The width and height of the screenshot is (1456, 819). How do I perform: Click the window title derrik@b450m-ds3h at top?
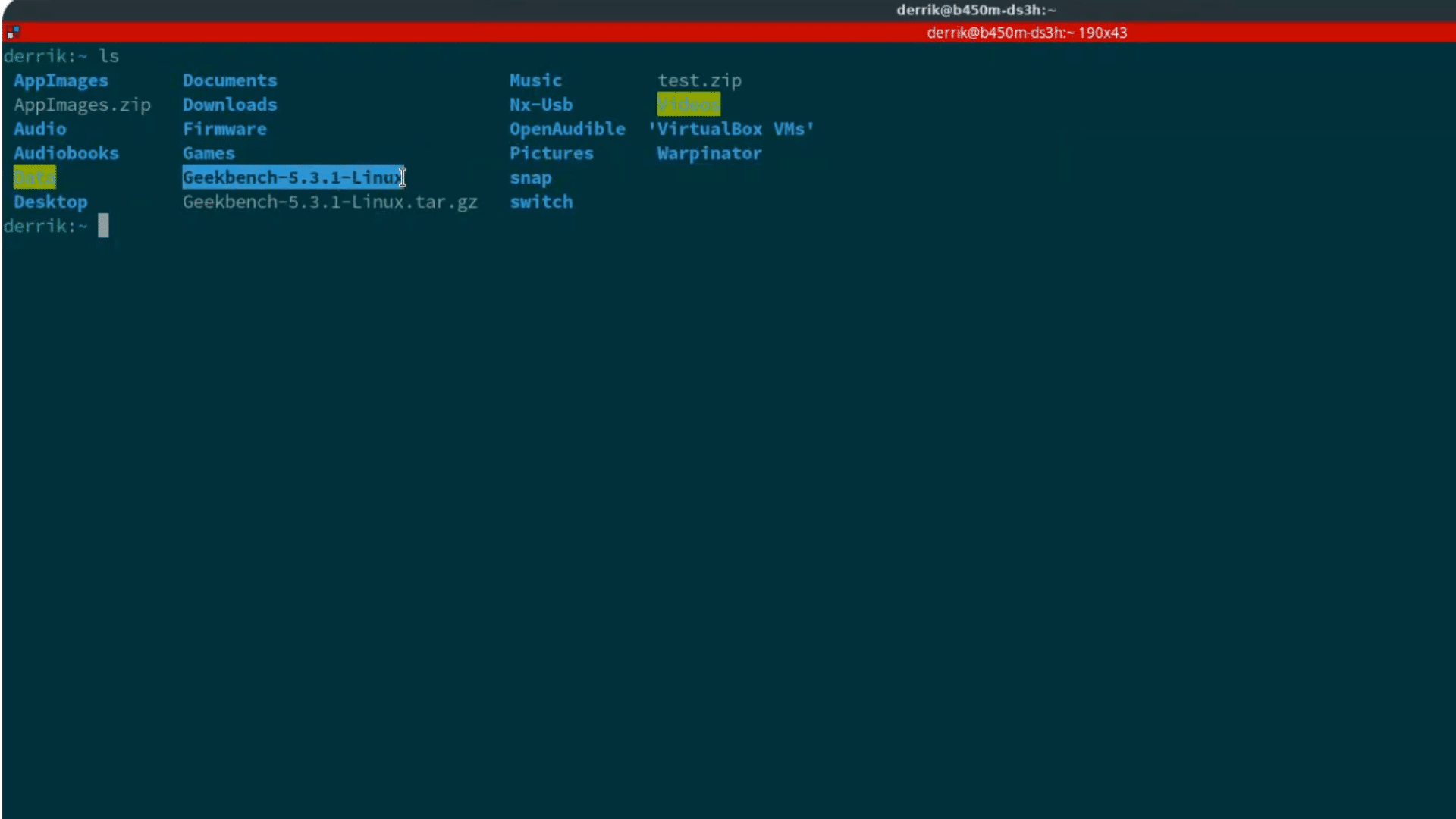(x=976, y=10)
